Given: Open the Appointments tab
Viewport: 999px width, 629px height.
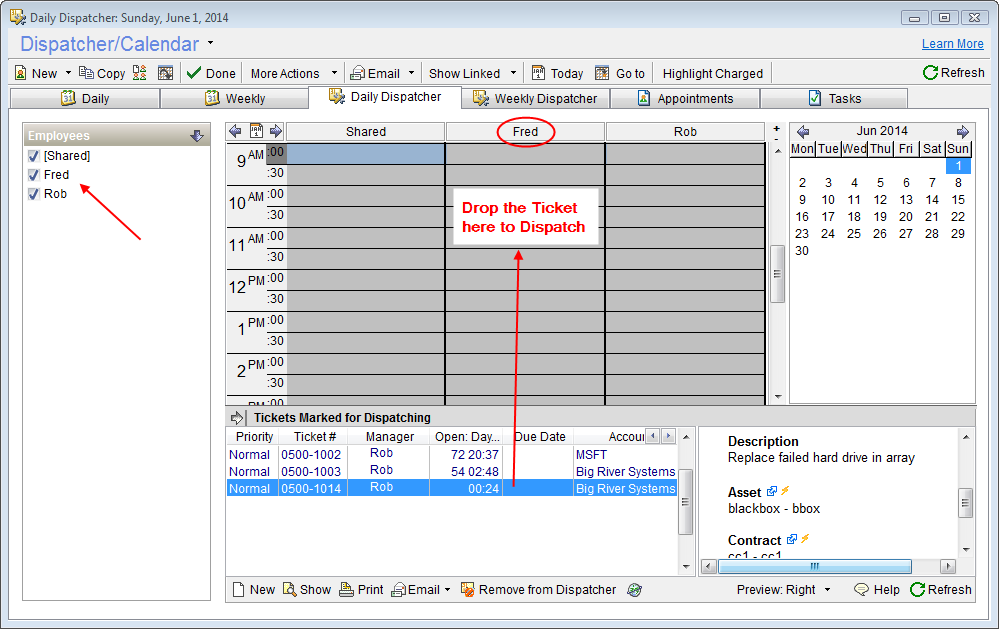Looking at the screenshot, I should coord(685,99).
